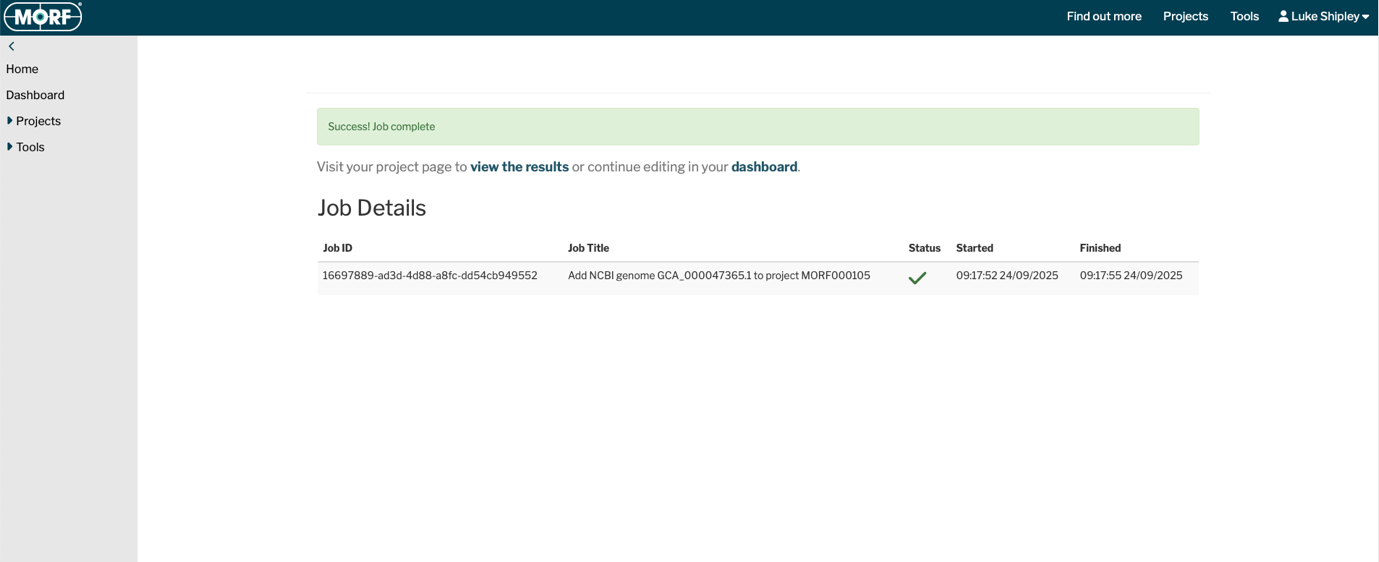The width and height of the screenshot is (1379, 562).
Task: Select Projects in the top navigation bar
Action: pos(1185,16)
